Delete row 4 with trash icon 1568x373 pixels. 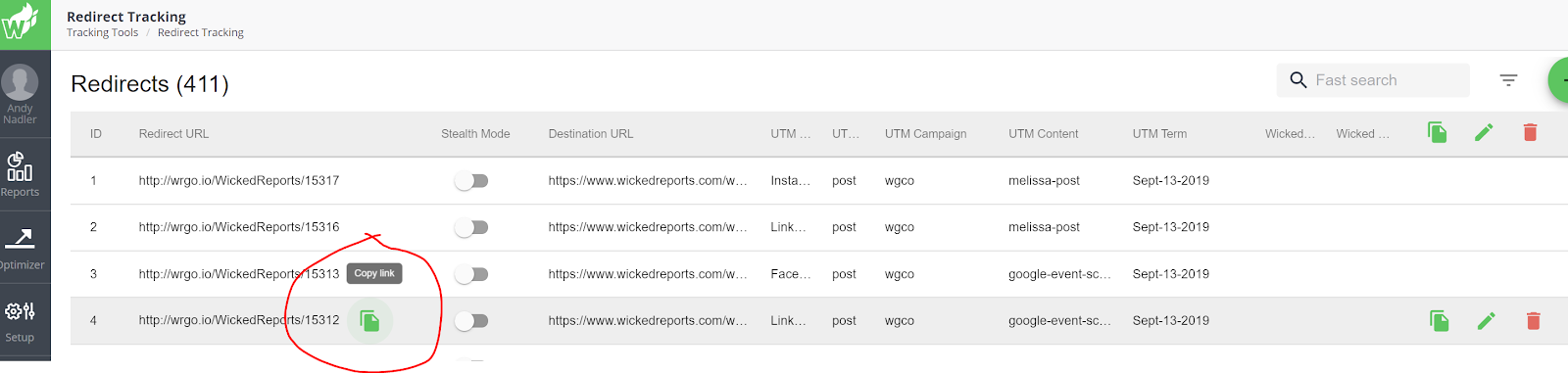tap(1534, 321)
